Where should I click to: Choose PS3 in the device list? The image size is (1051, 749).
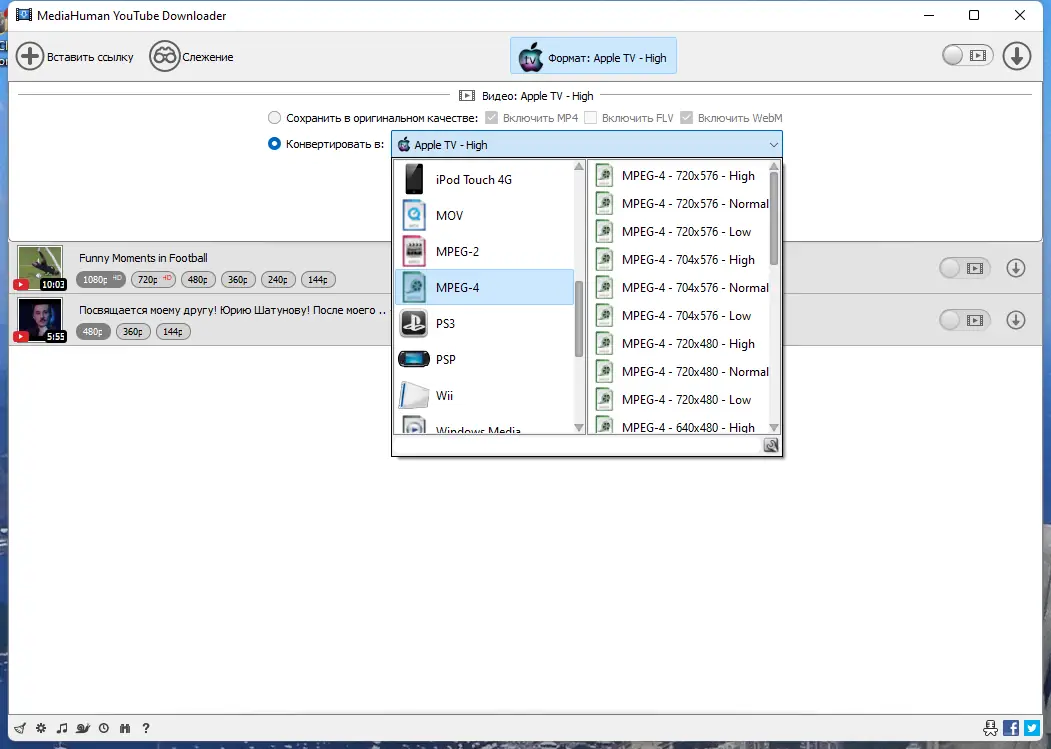click(x=484, y=323)
